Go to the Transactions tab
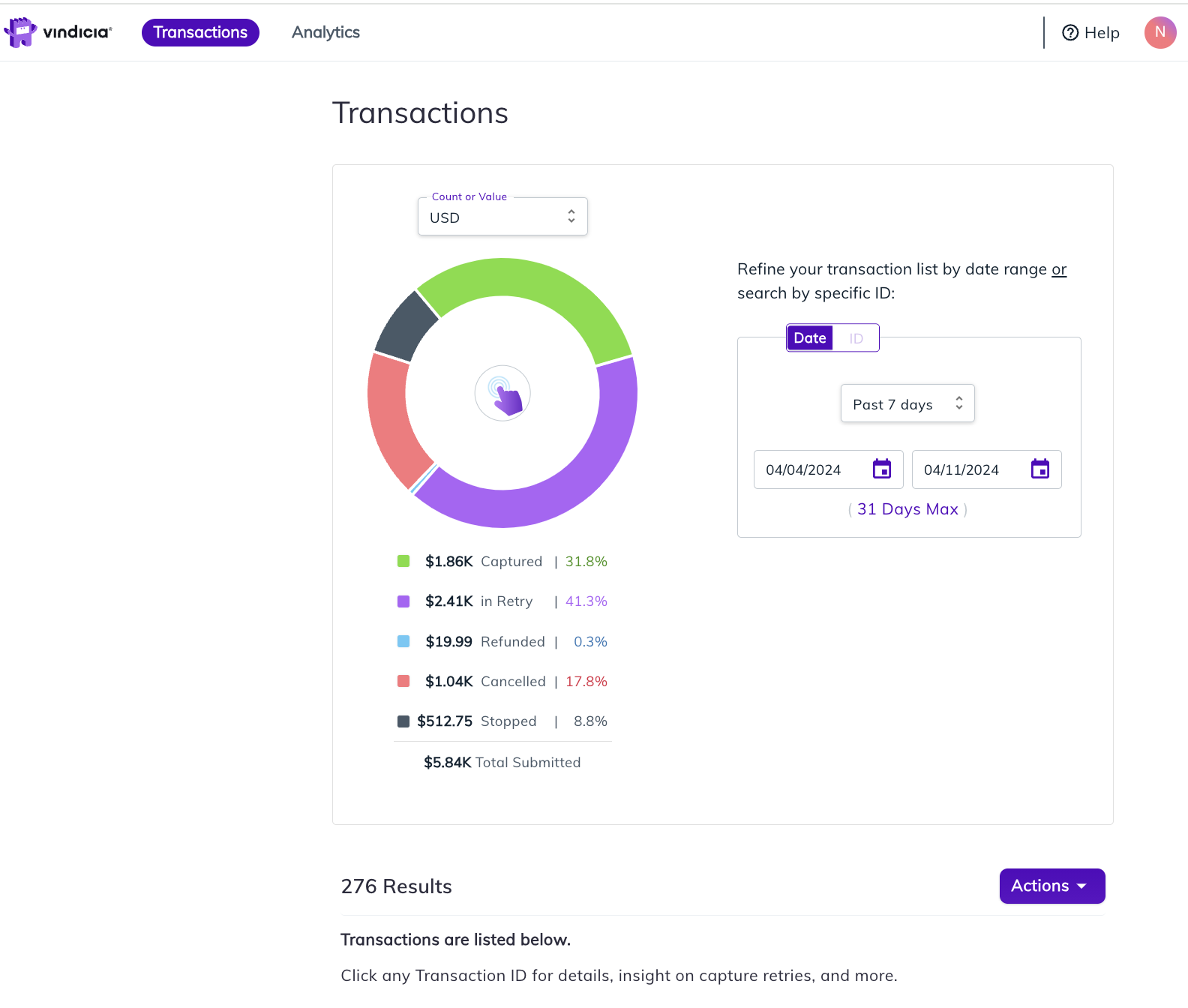This screenshot has width=1188, height=1008. point(200,32)
